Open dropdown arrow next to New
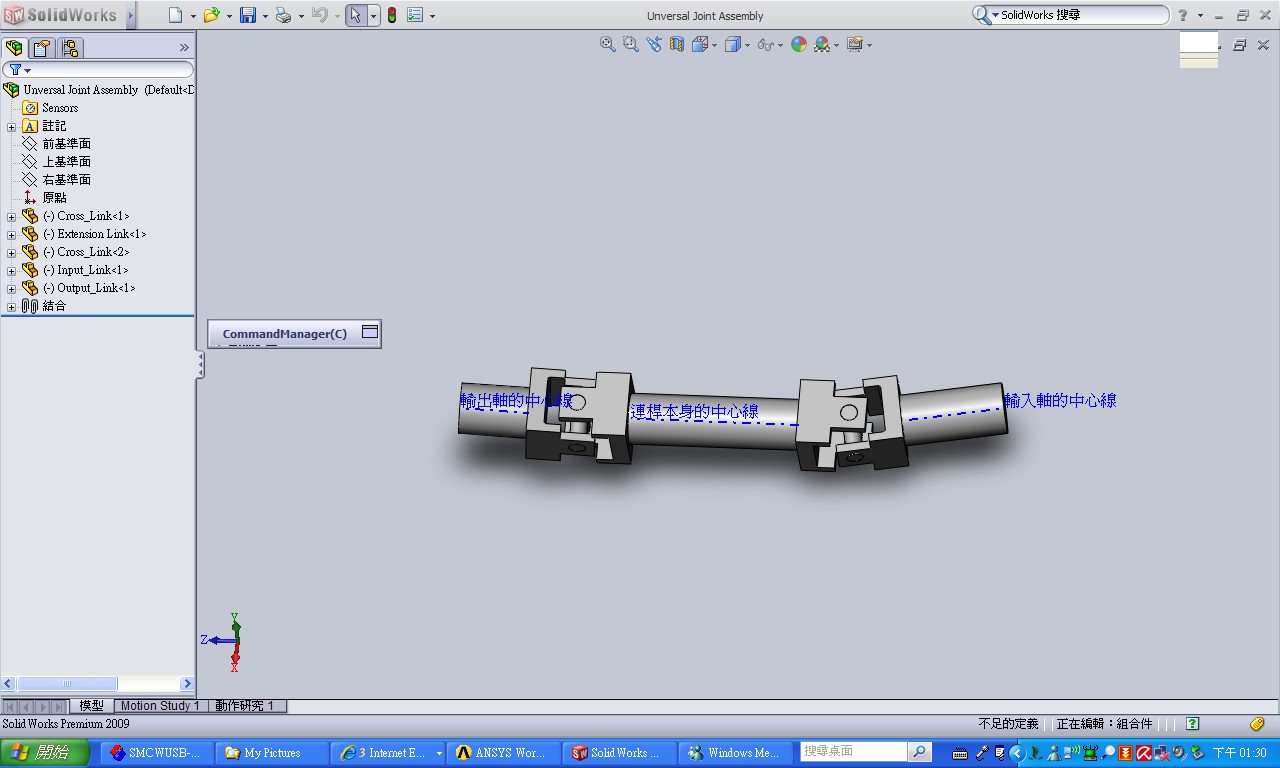The image size is (1280, 768). tap(193, 16)
